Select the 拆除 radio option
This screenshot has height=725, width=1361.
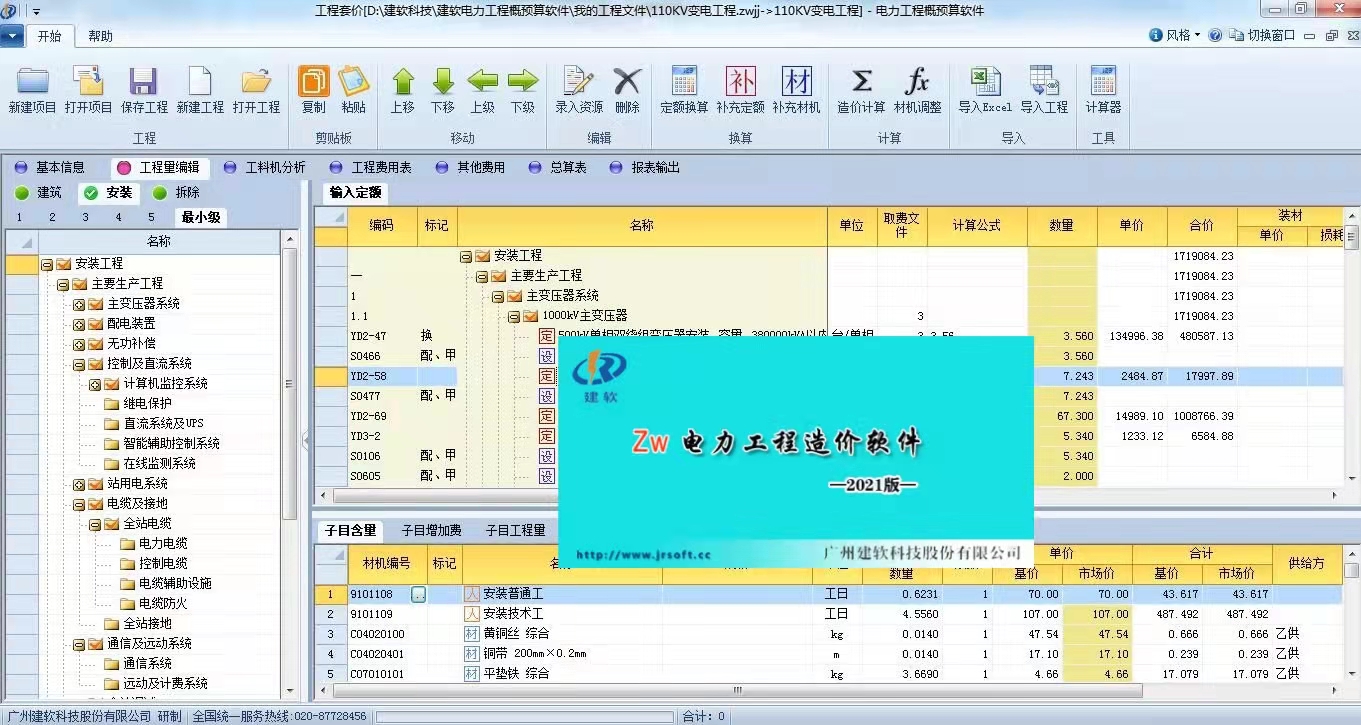[176, 193]
